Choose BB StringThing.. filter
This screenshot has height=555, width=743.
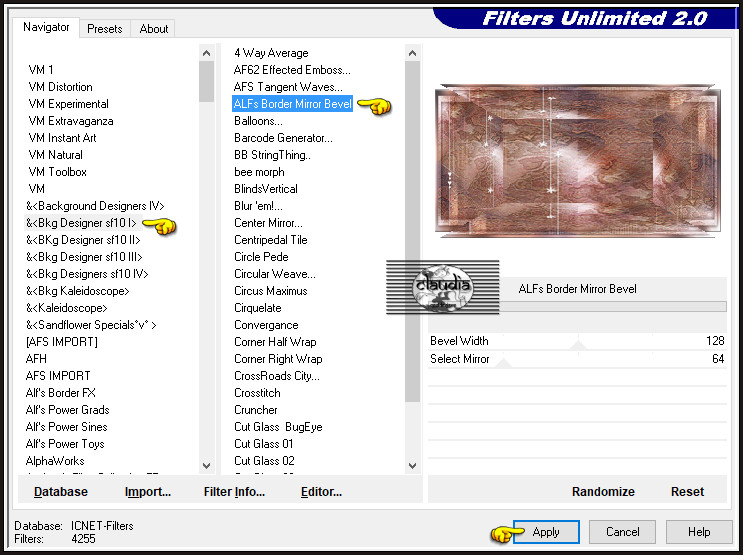pos(272,155)
